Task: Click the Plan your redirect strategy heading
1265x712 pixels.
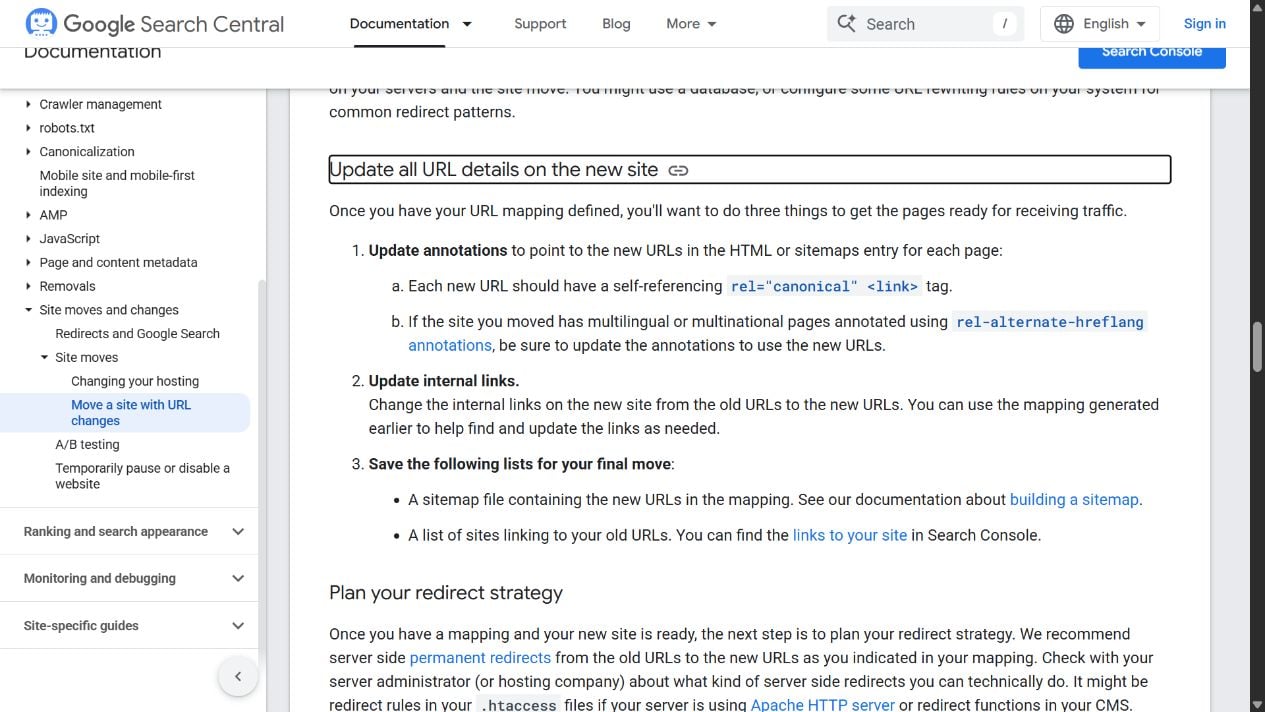Action: 446,593
